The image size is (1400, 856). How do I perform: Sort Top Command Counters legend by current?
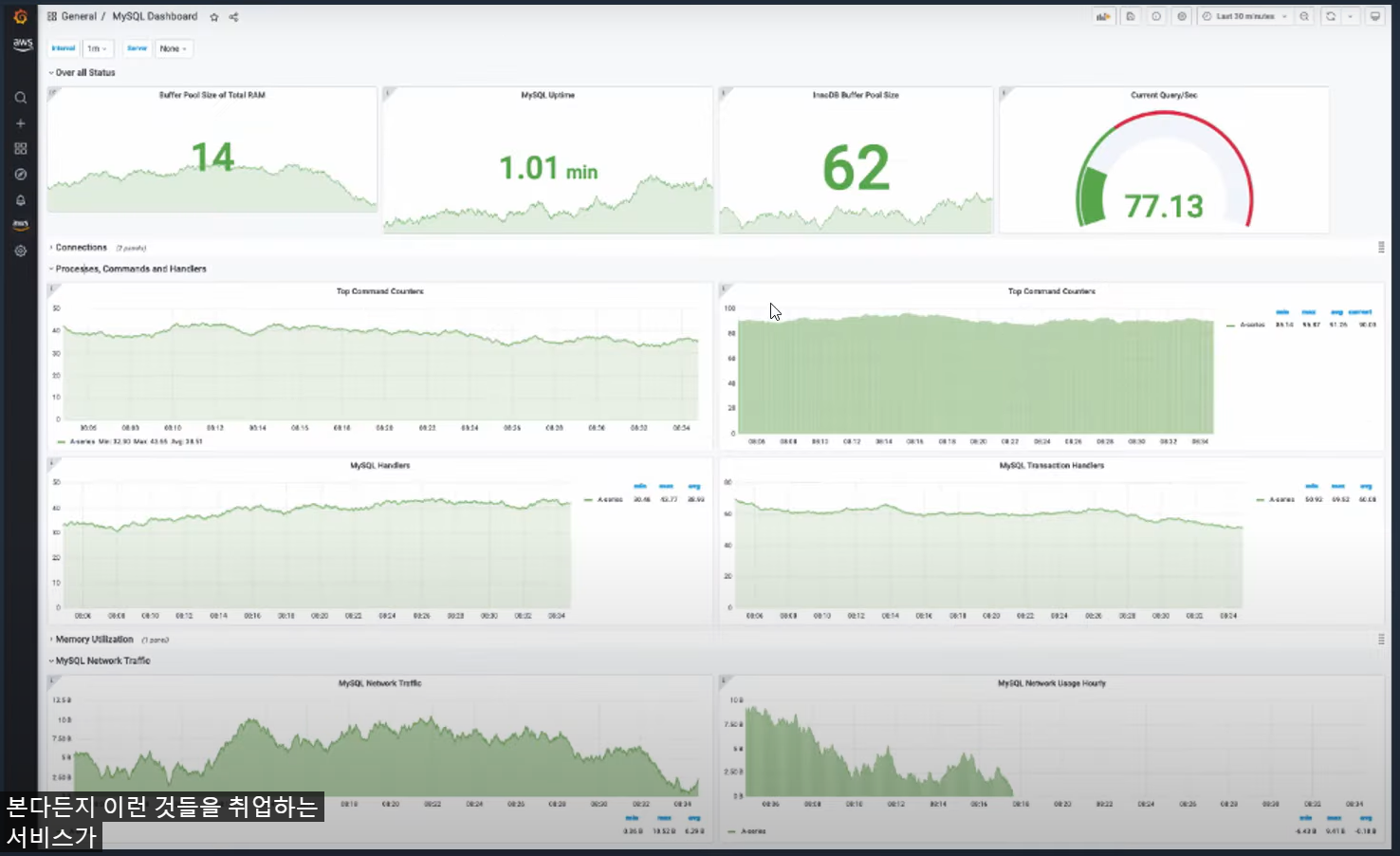pos(1360,311)
